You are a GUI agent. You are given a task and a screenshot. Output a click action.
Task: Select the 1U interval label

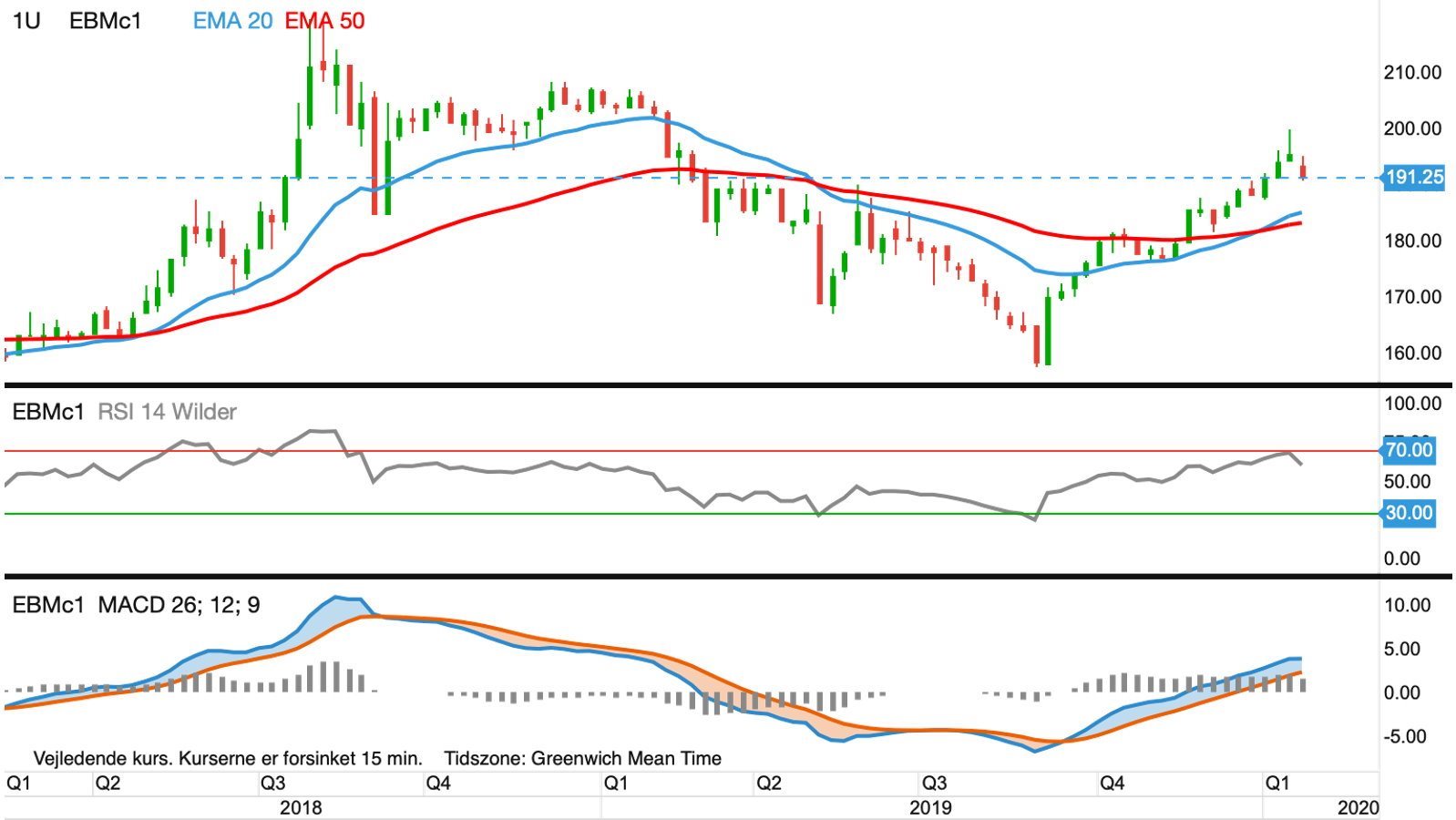(x=26, y=20)
